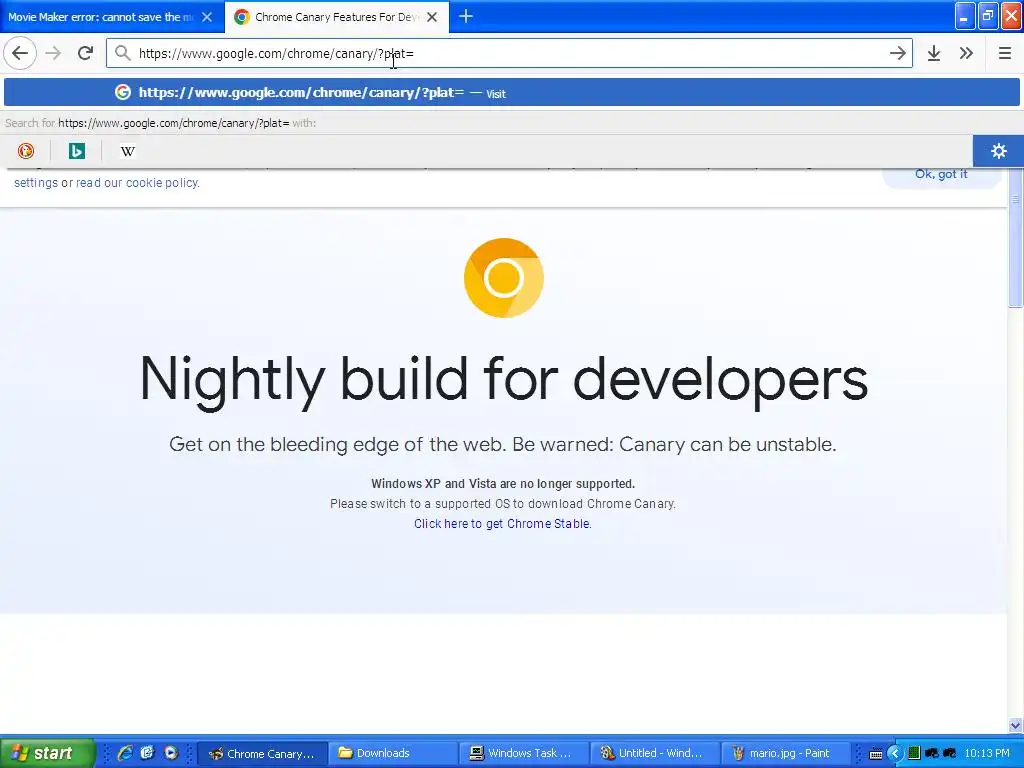Click the Ok, got it button
The height and width of the screenshot is (768, 1024).
(x=941, y=174)
